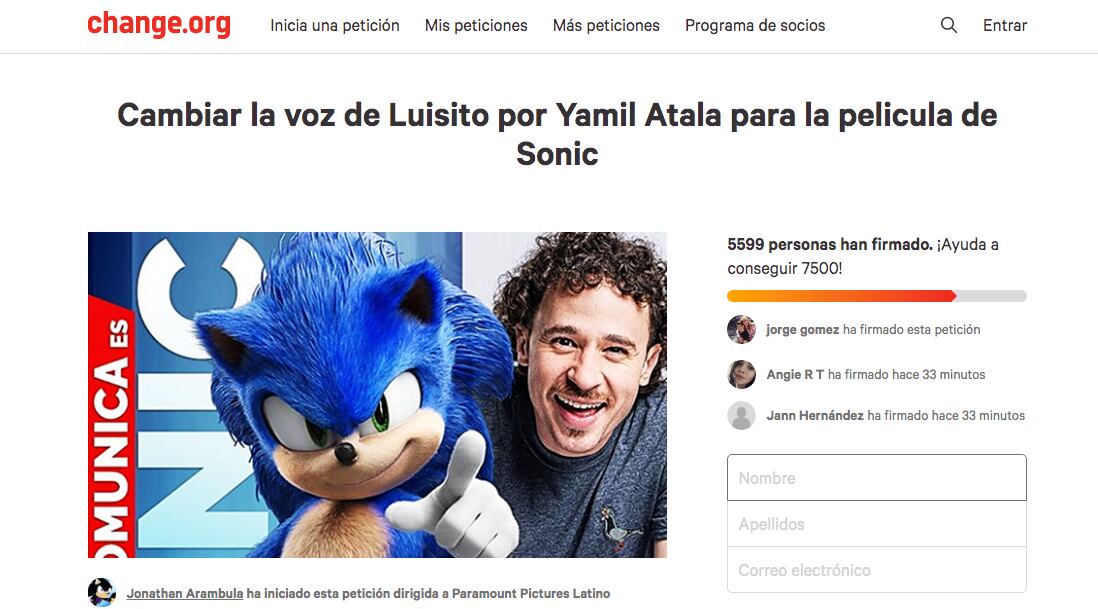This screenshot has width=1098, height=609.
Task: Open Mis peticiones in navigation
Action: click(476, 25)
